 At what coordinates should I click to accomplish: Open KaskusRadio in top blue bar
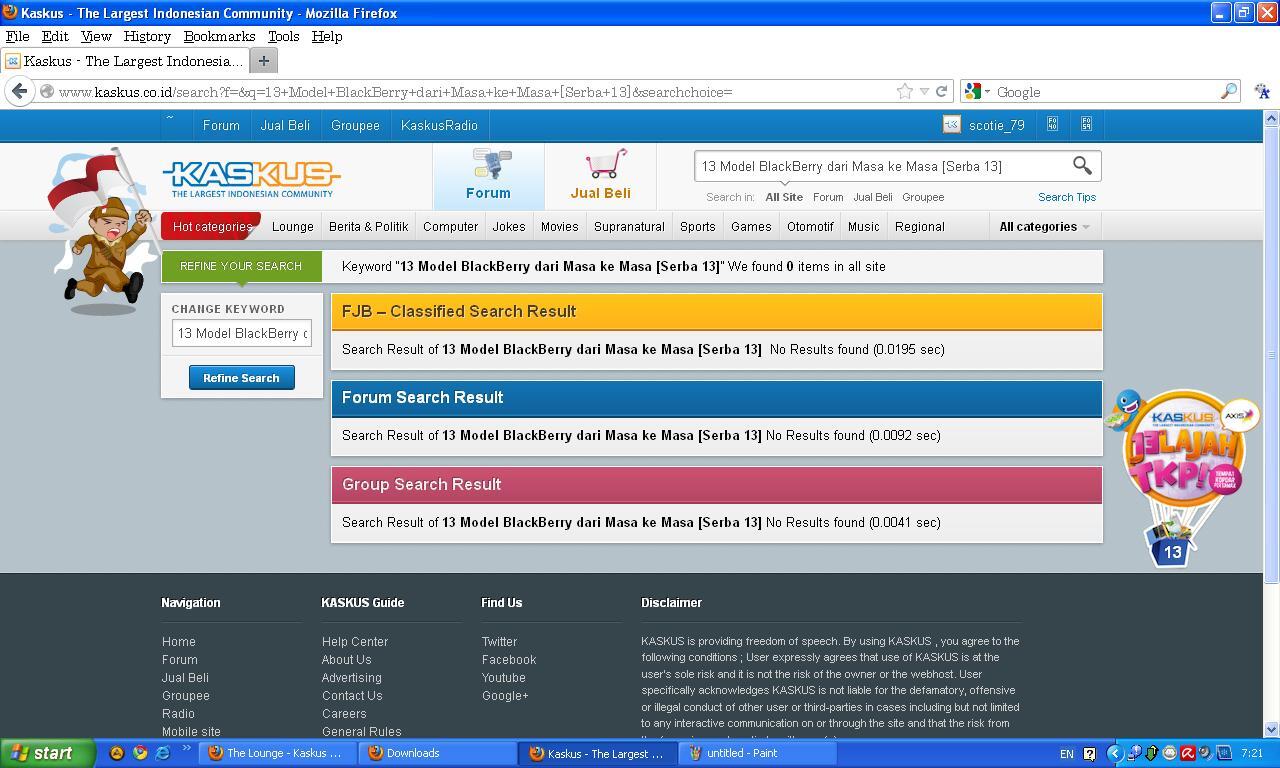coord(439,125)
